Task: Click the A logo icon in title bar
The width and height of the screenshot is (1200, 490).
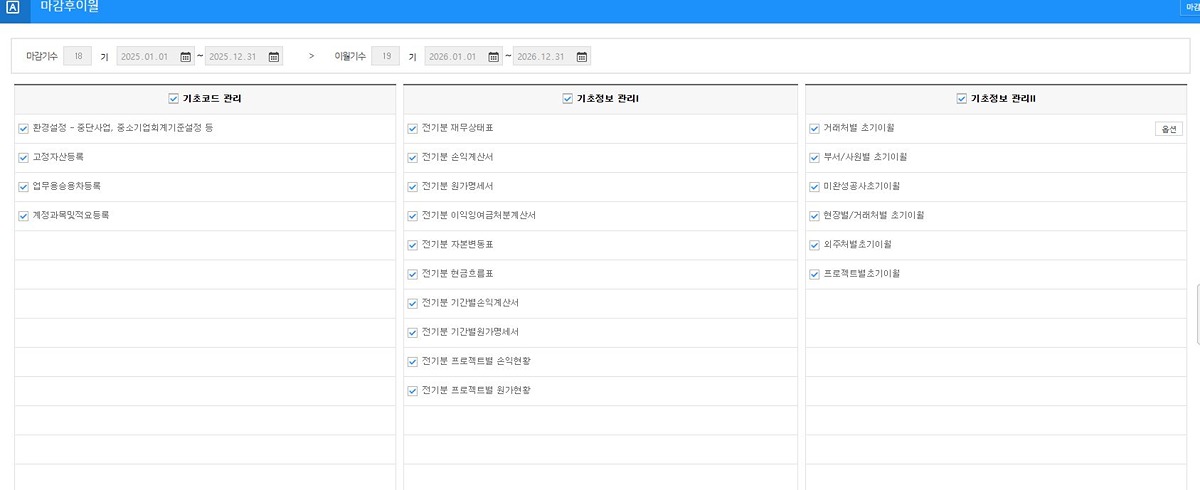Action: pos(13,7)
